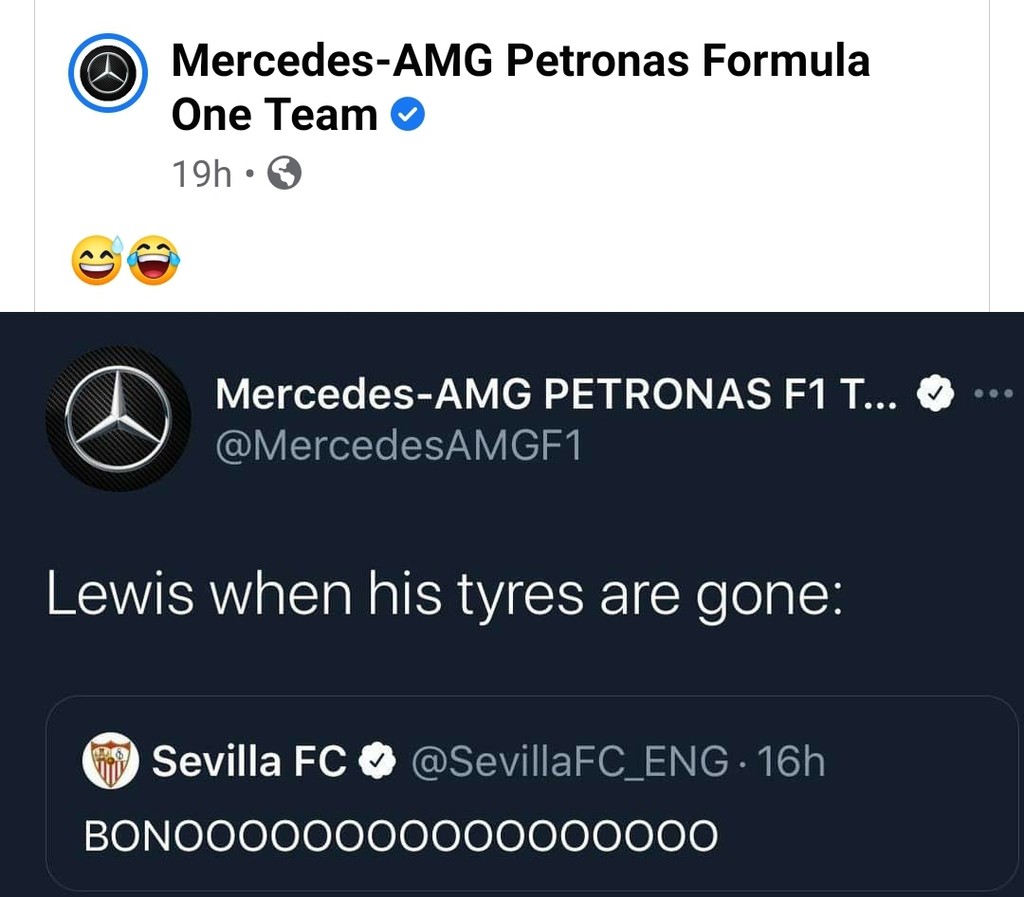The width and height of the screenshot is (1024, 897).
Task: Click the tears of joy emoji
Action: pos(154,262)
